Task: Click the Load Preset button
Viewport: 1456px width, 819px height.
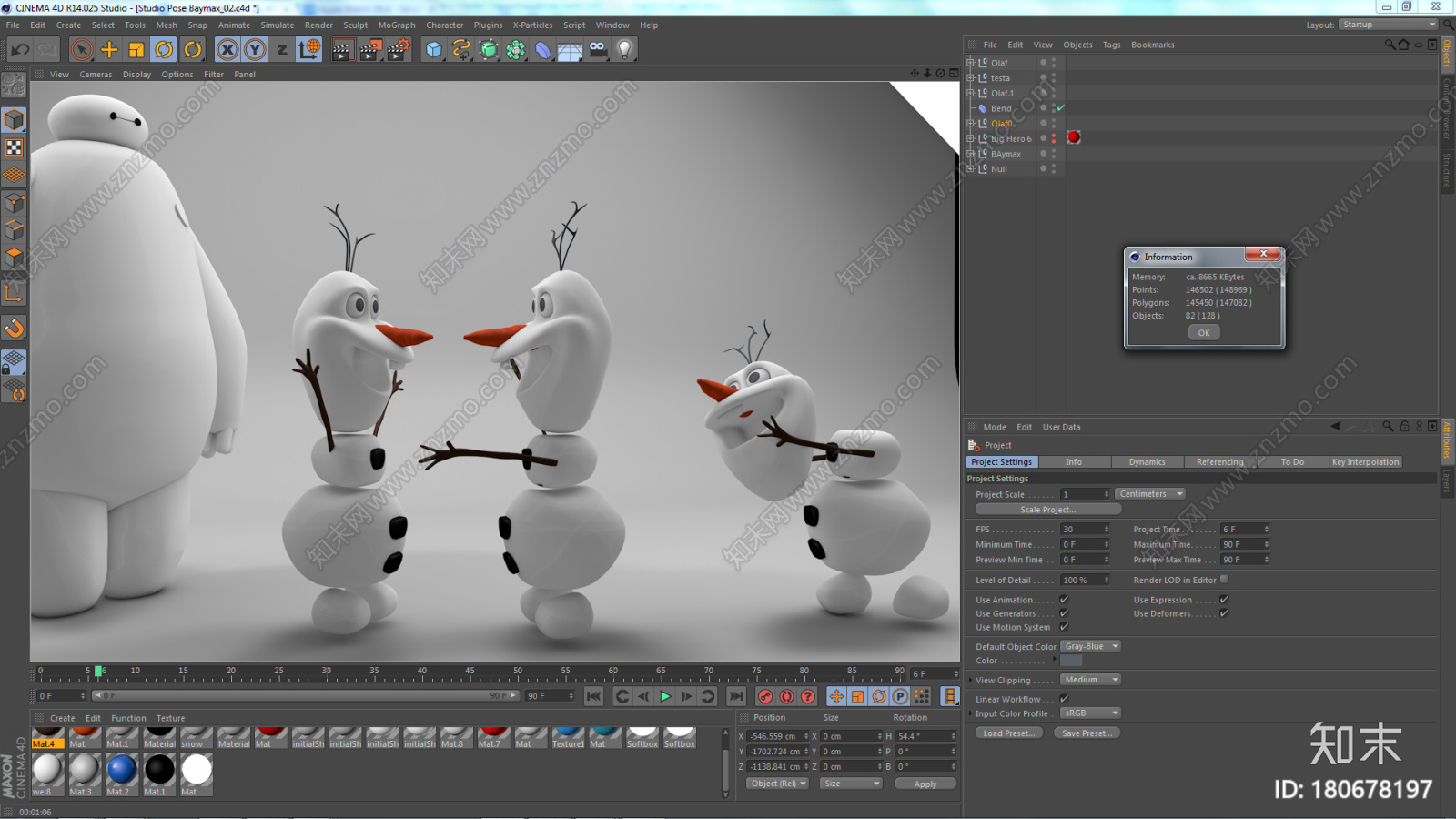Action: click(1009, 733)
